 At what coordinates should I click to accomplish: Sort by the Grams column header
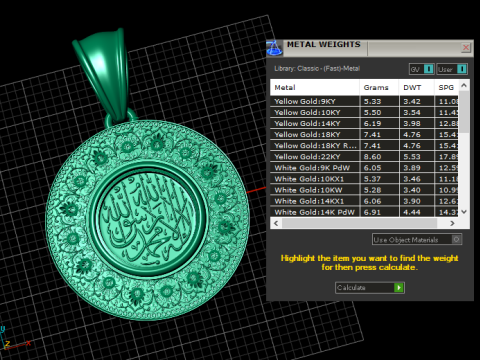pos(379,87)
